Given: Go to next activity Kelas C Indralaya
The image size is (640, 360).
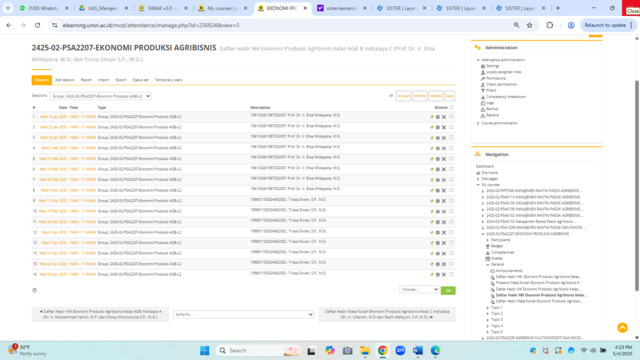Looking at the screenshot, I should [387, 314].
